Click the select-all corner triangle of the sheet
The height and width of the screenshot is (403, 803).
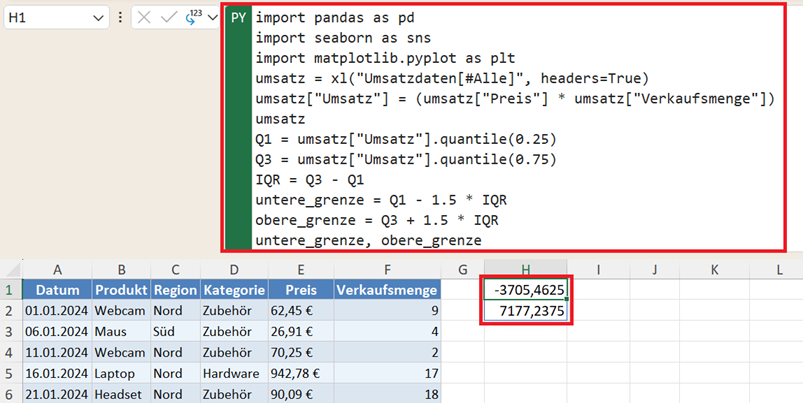tap(14, 270)
